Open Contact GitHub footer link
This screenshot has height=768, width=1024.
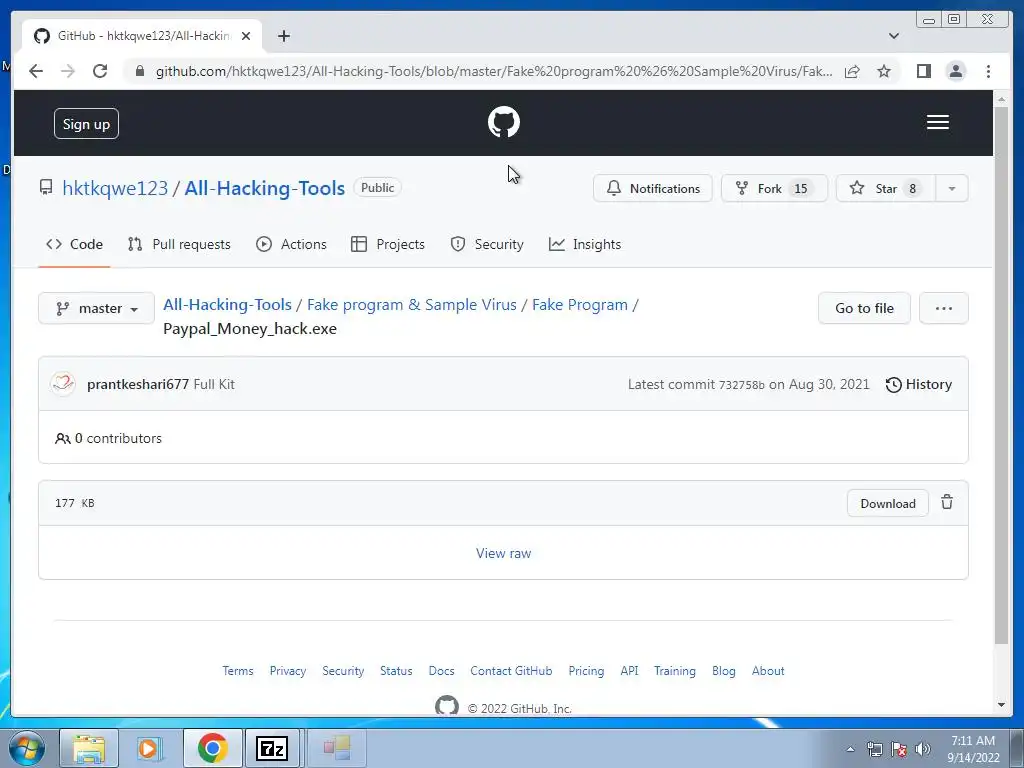pyautogui.click(x=511, y=671)
